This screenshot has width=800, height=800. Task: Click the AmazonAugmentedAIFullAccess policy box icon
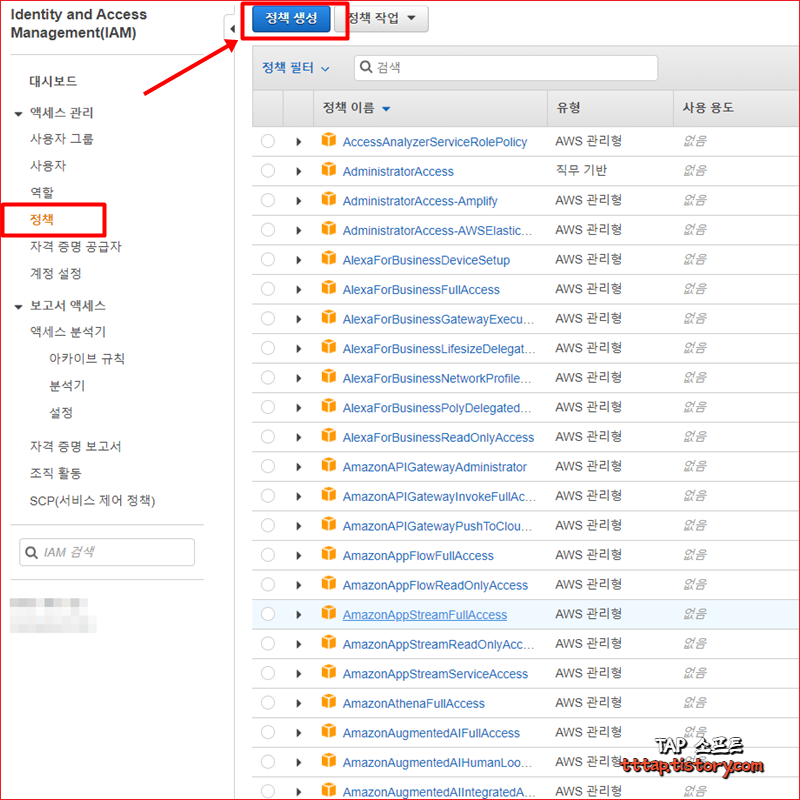point(329,731)
